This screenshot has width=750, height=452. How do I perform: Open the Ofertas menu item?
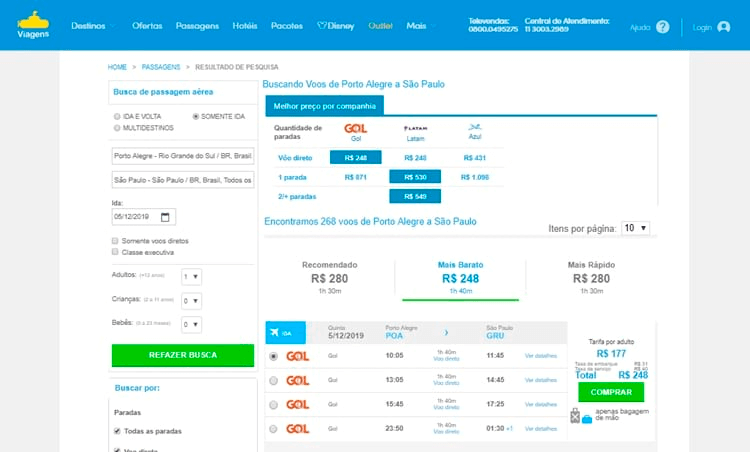click(147, 26)
